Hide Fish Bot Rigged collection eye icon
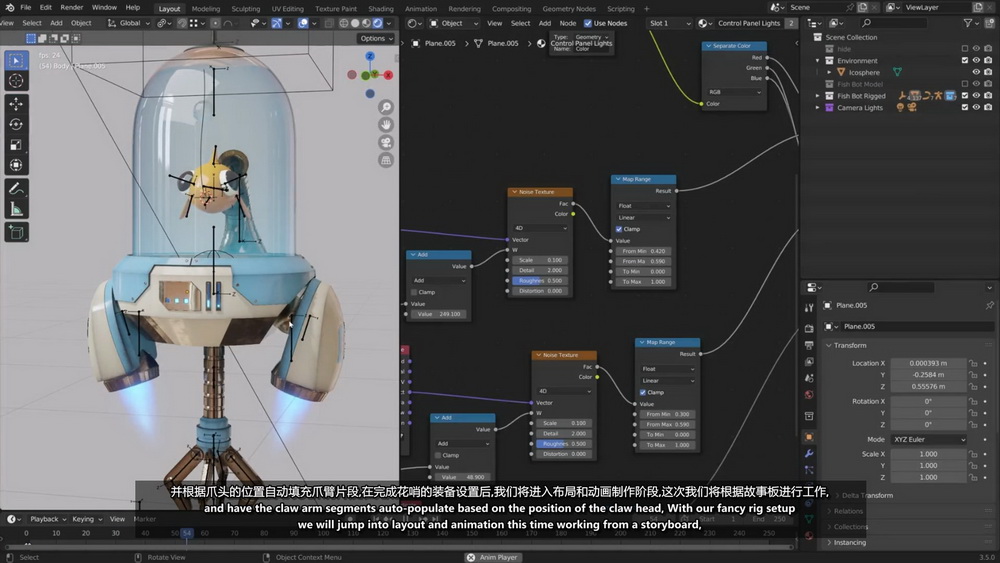 [x=976, y=96]
